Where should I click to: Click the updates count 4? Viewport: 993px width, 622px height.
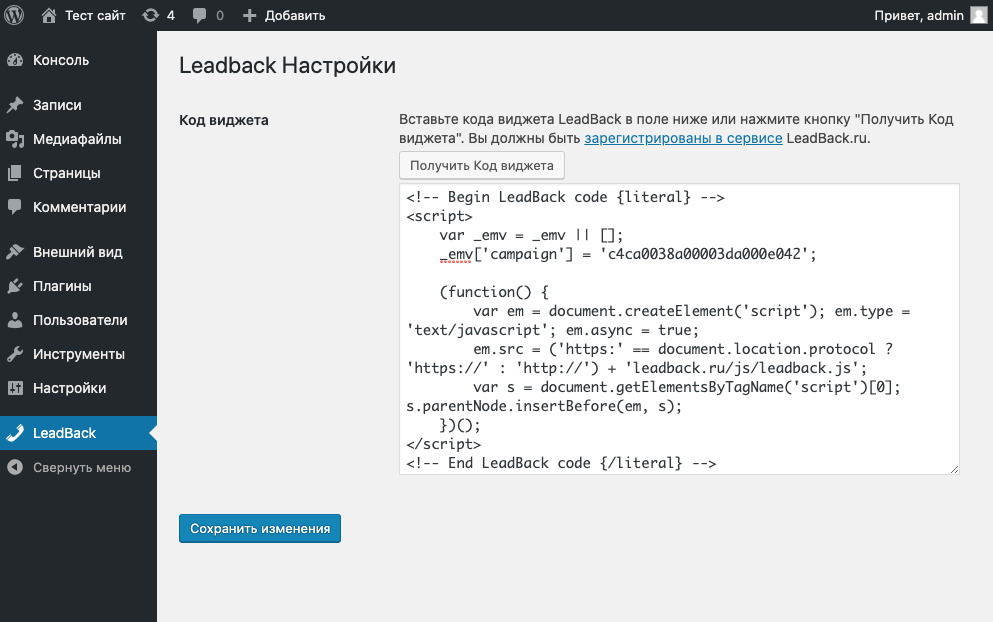pyautogui.click(x=170, y=15)
